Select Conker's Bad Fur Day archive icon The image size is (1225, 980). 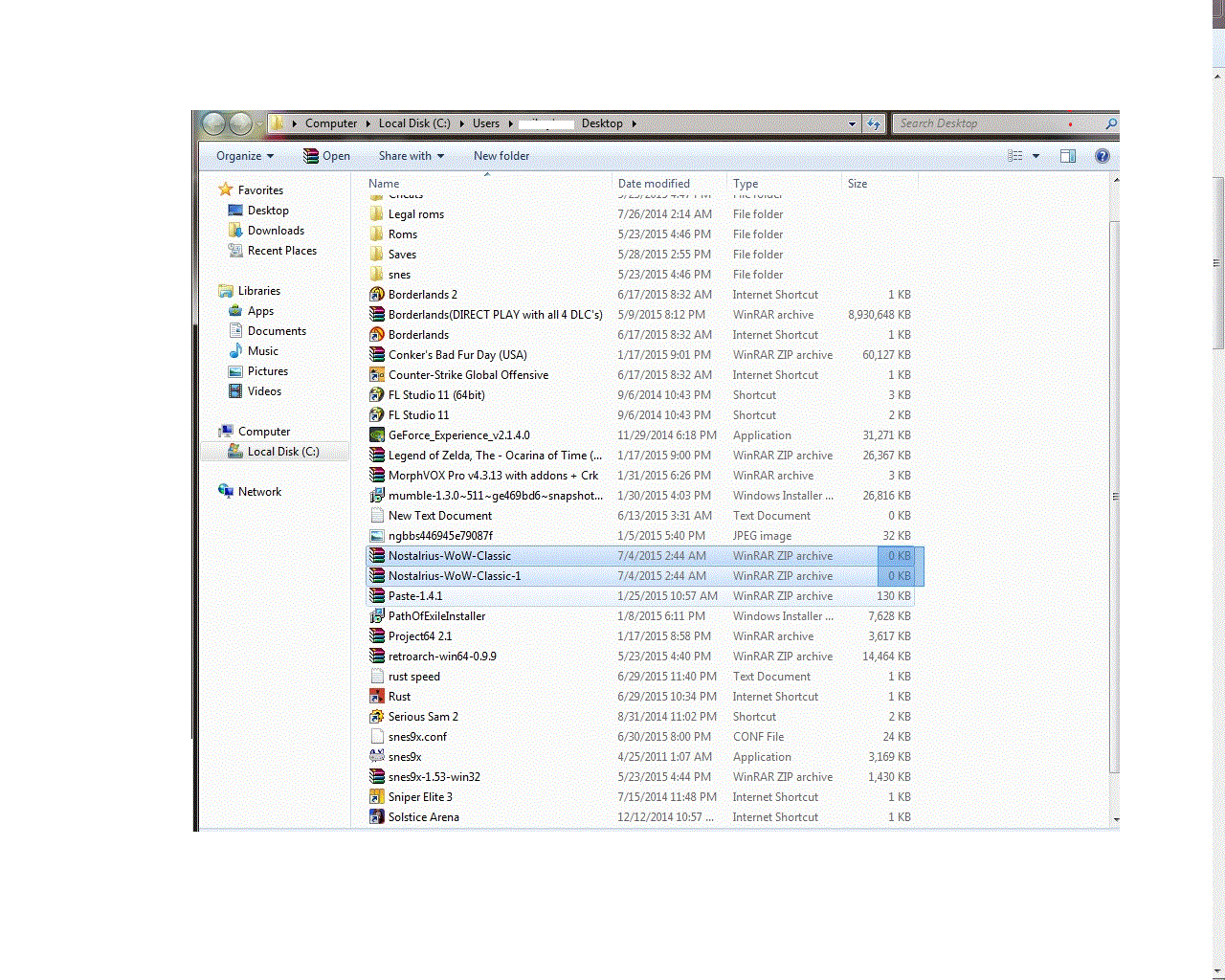377,355
